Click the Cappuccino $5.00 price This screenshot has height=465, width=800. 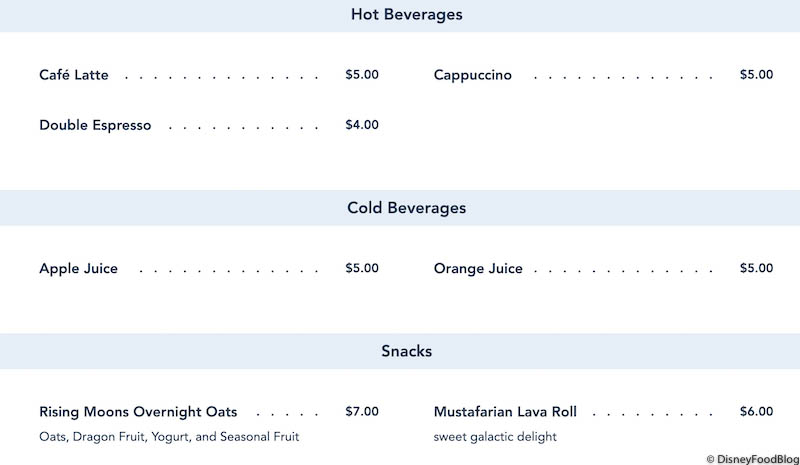[756, 75]
